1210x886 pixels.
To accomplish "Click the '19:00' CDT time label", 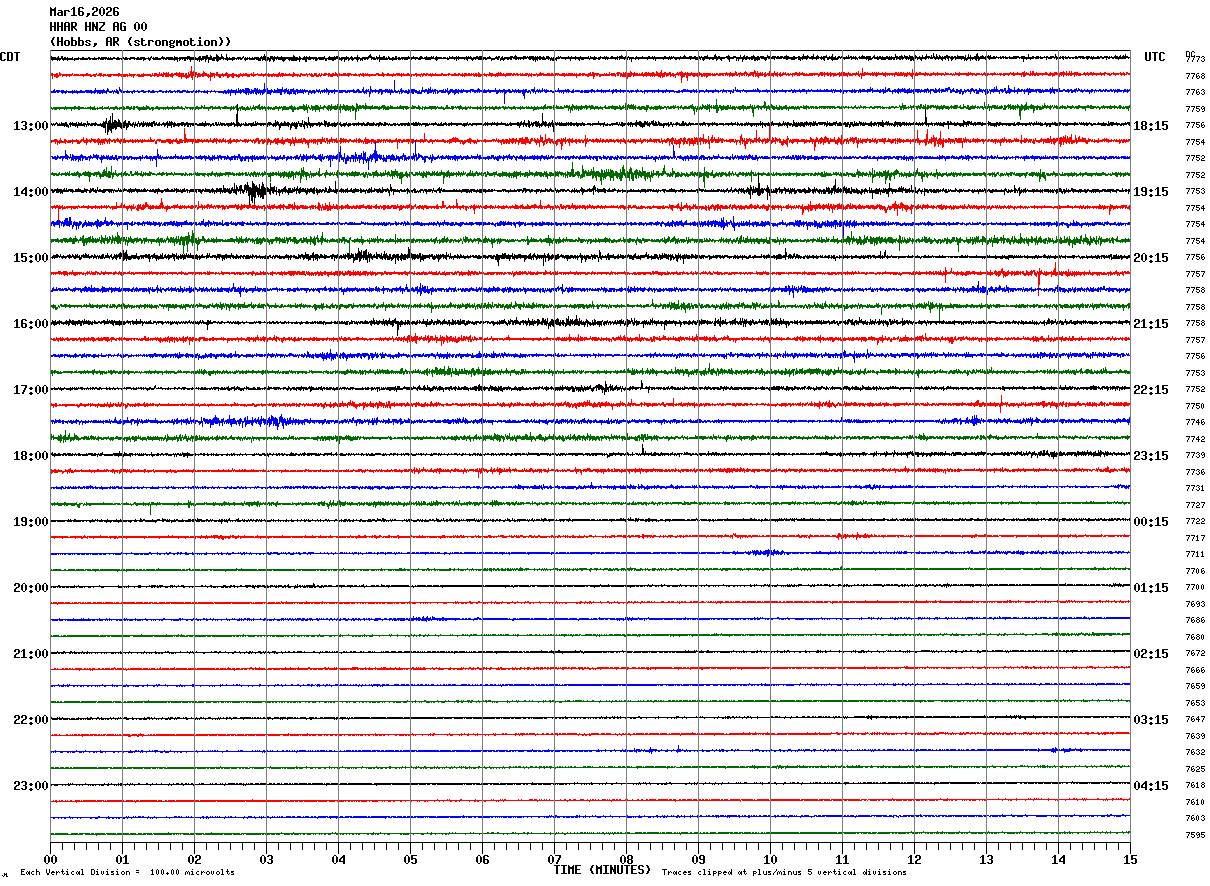I will tap(31, 522).
